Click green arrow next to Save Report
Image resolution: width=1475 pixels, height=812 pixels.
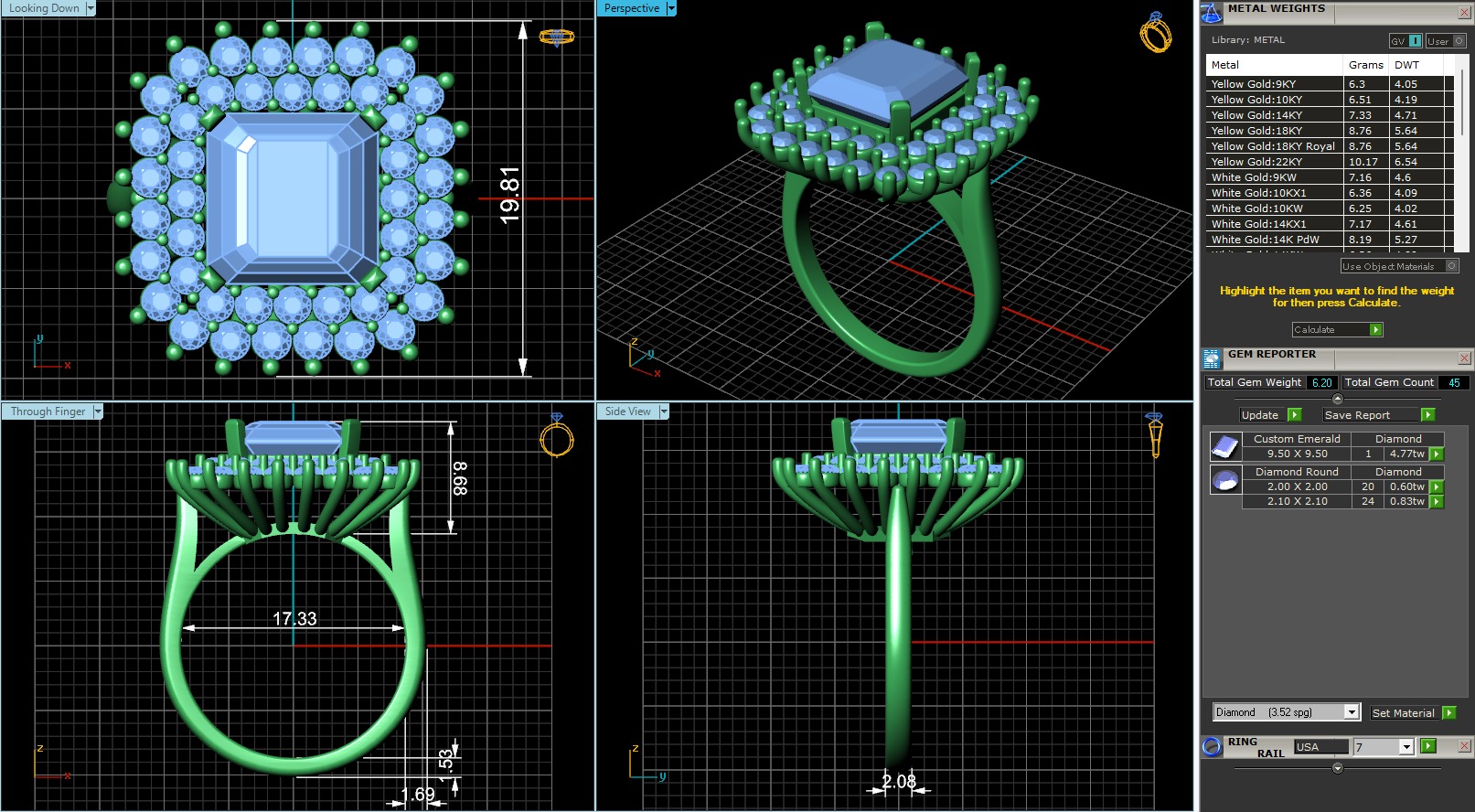tap(1427, 415)
